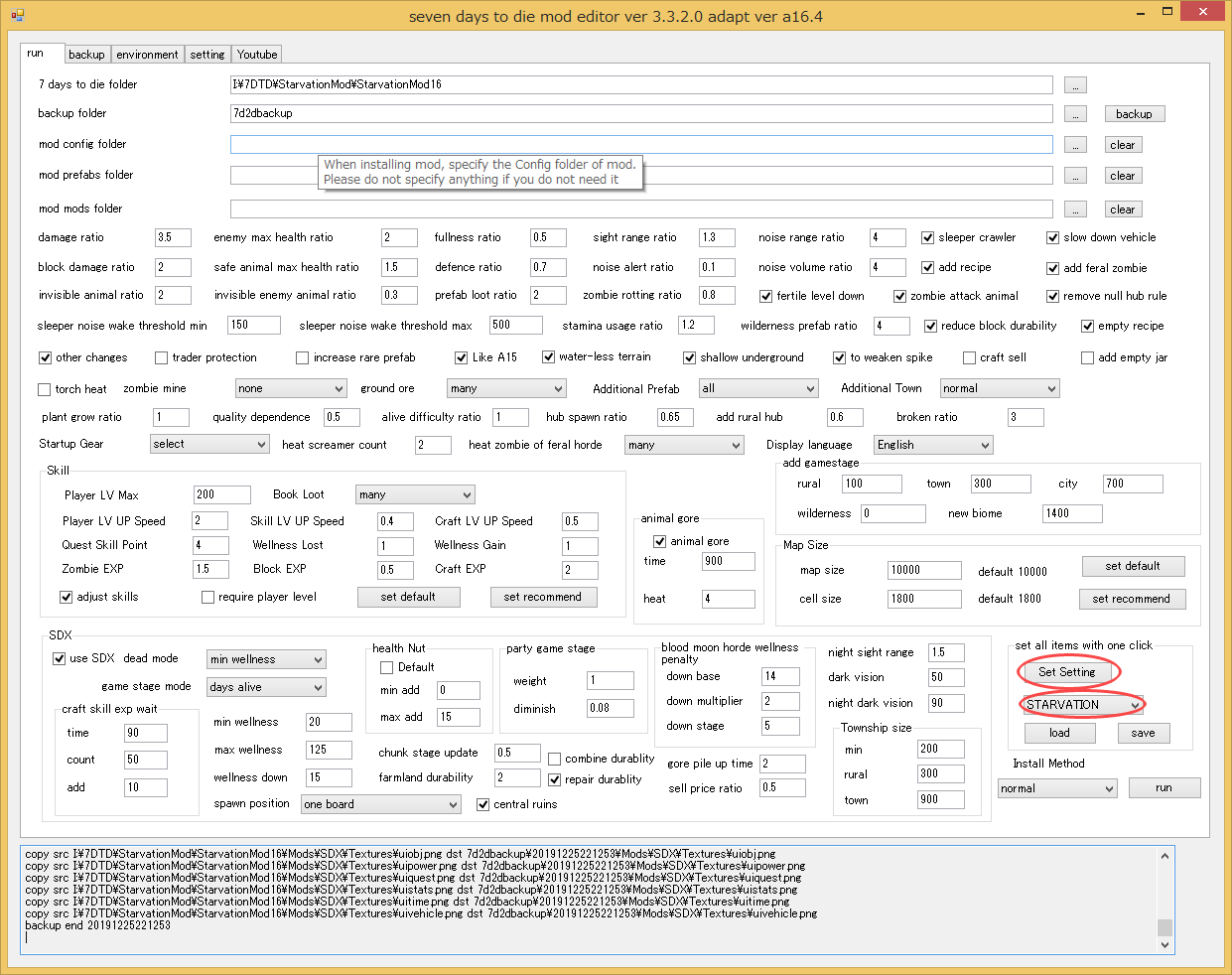Expand heat zombie of feral horde dropdown
The height and width of the screenshot is (975, 1232).
(684, 446)
